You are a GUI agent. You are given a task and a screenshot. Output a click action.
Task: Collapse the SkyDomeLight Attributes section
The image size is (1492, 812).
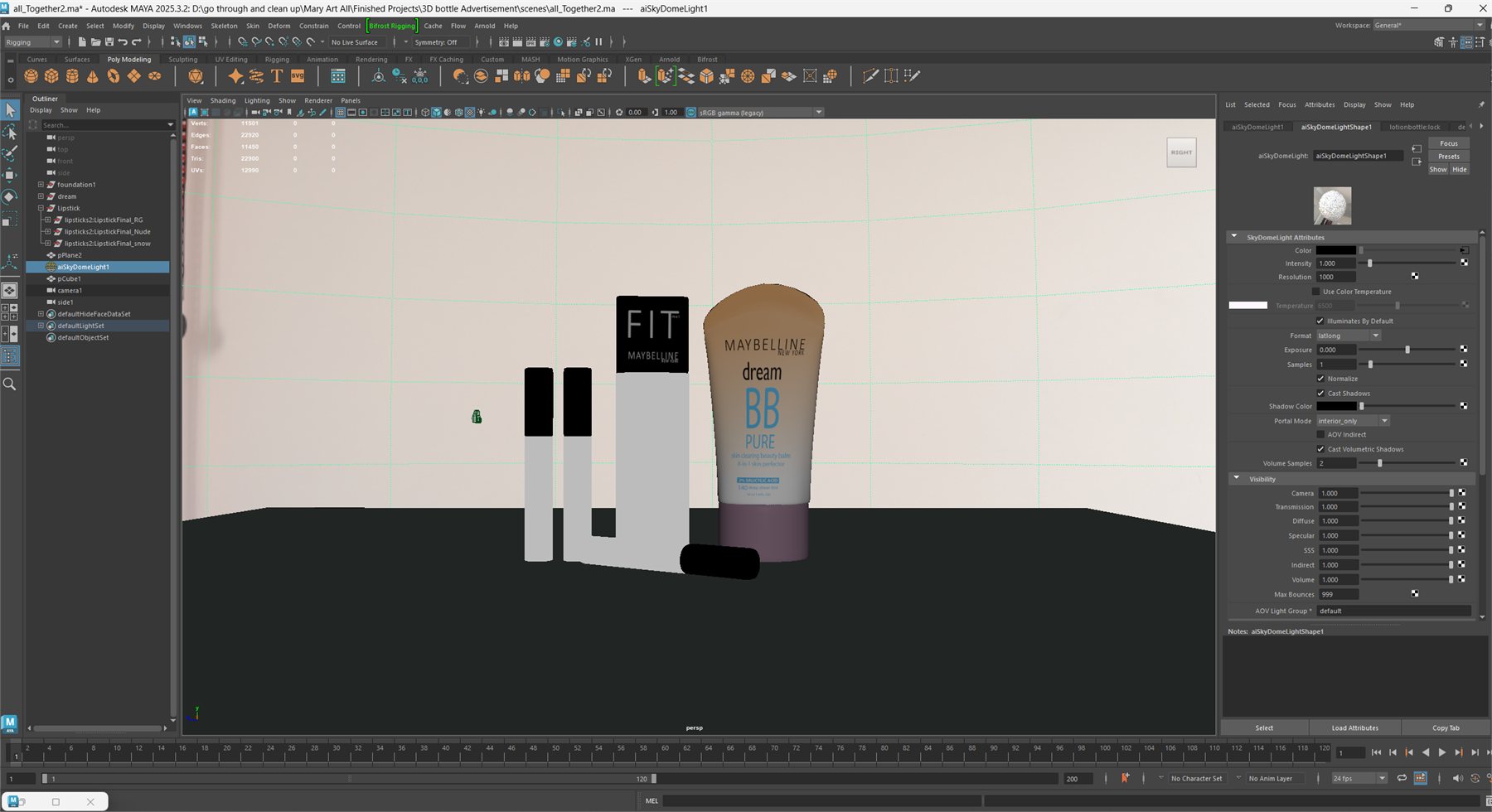click(1234, 237)
